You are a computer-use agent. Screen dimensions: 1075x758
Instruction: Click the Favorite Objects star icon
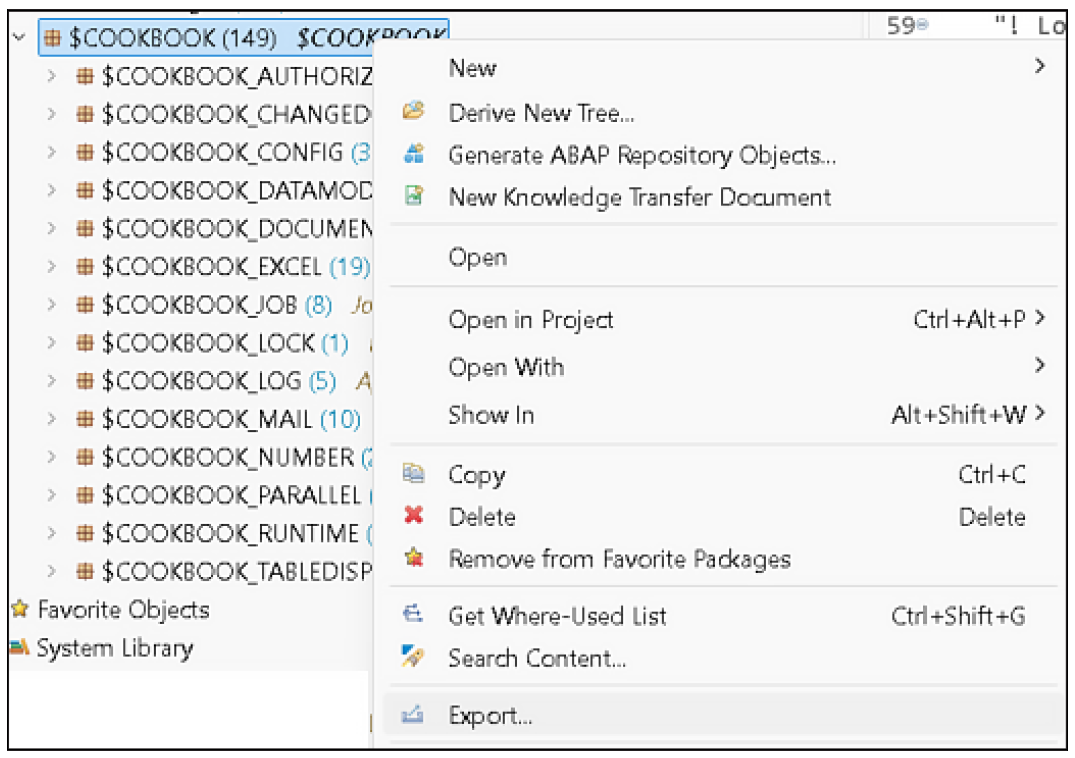click(x=20, y=609)
